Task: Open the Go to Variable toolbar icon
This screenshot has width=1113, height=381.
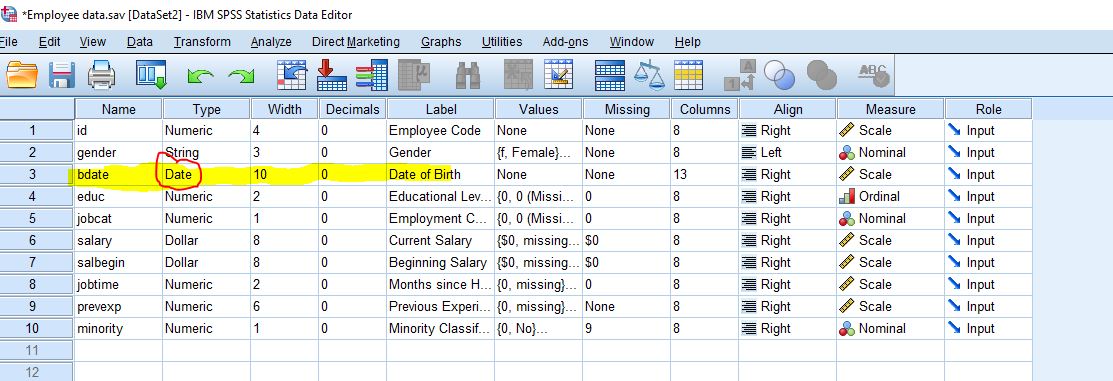Action: (x=331, y=74)
